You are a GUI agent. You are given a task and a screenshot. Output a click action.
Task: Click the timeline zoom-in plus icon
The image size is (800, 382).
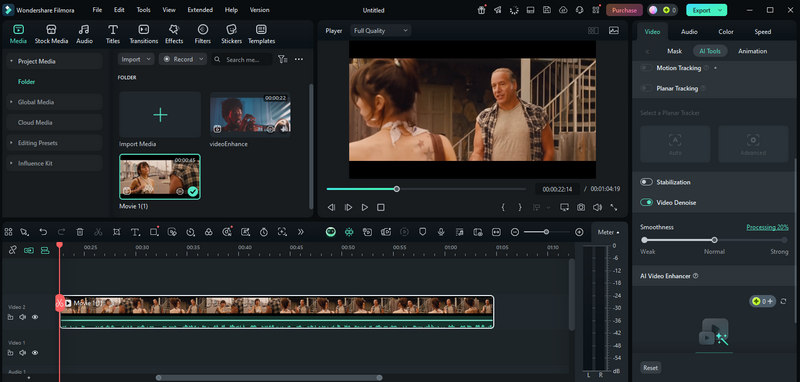[579, 232]
